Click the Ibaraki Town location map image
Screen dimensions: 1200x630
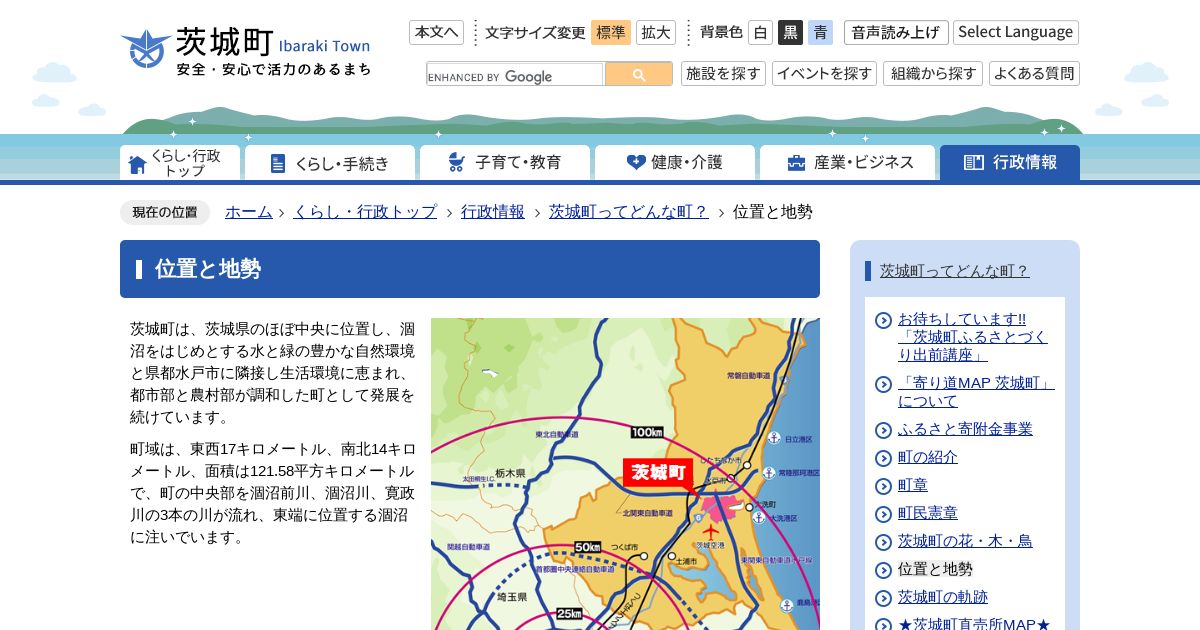pos(625,474)
